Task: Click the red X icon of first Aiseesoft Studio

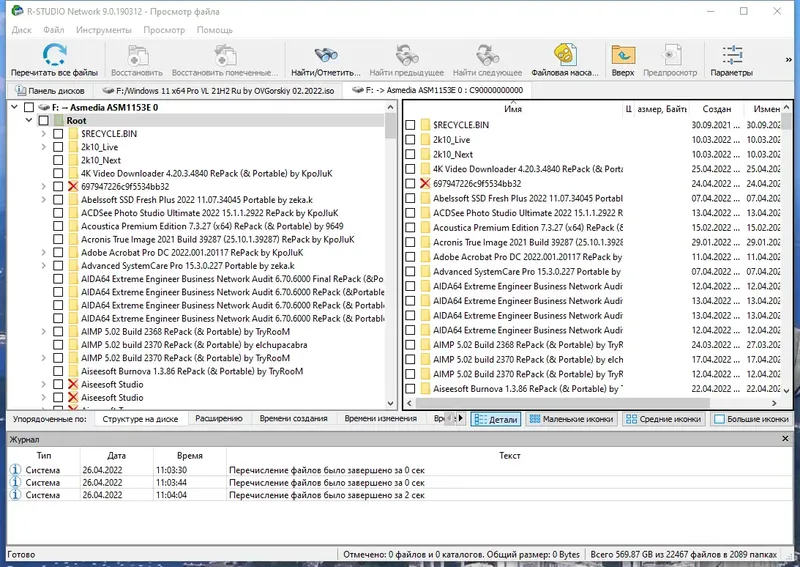Action: [x=72, y=384]
